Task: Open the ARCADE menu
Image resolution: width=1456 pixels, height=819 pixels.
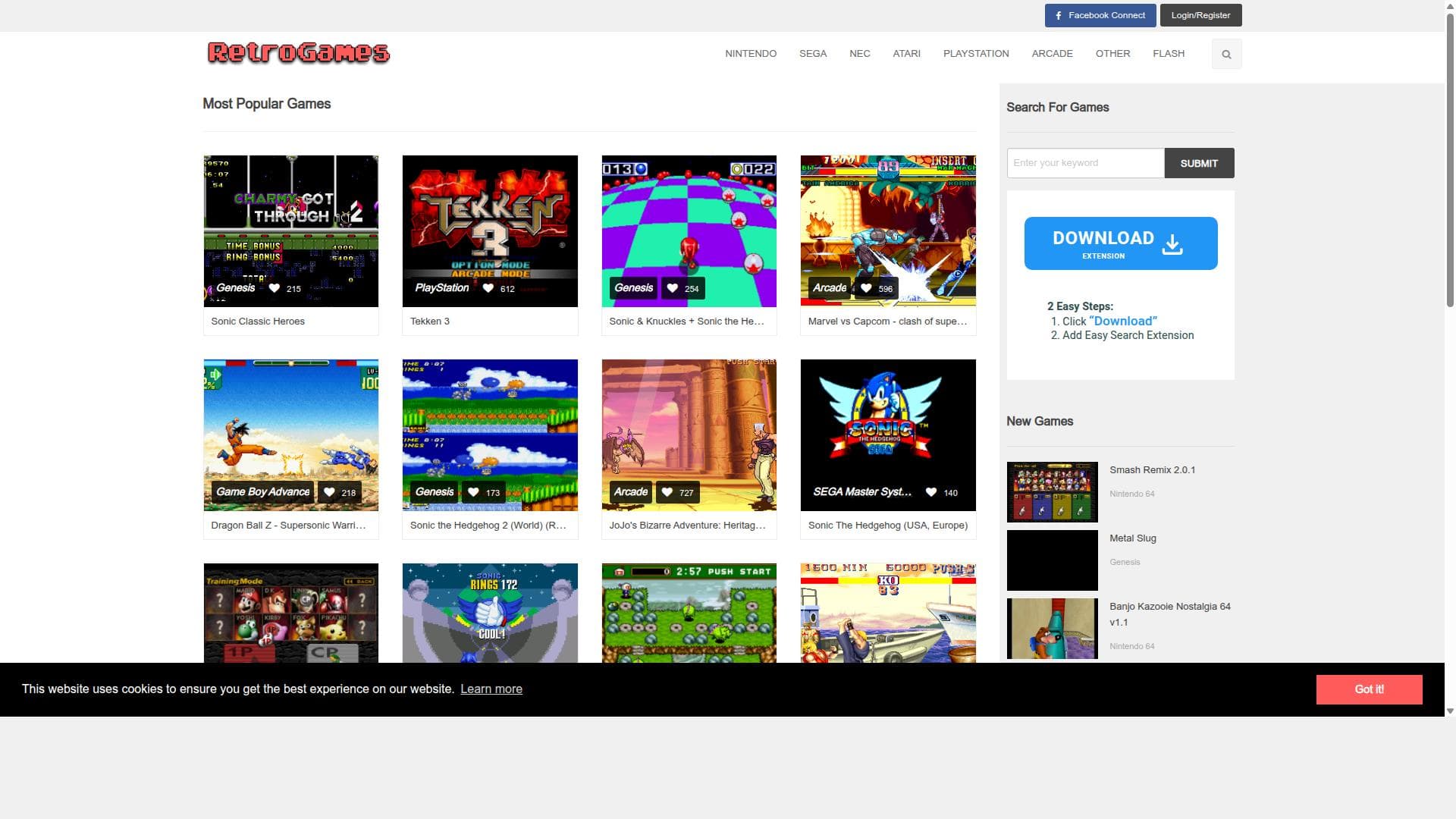Action: click(x=1052, y=54)
